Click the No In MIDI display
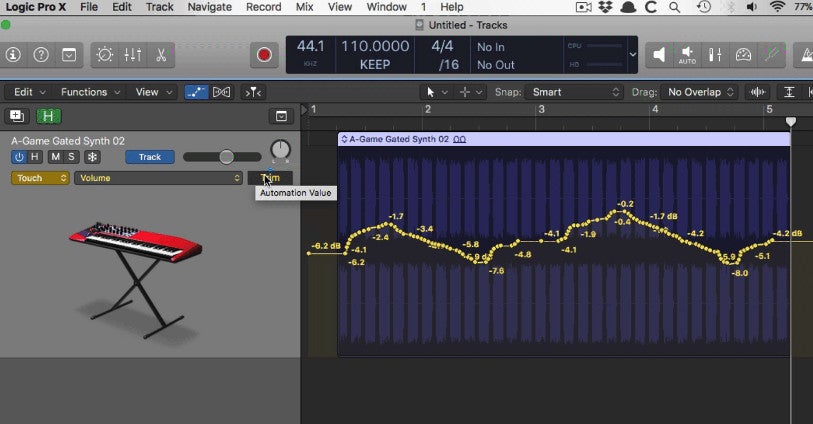 pyautogui.click(x=490, y=47)
